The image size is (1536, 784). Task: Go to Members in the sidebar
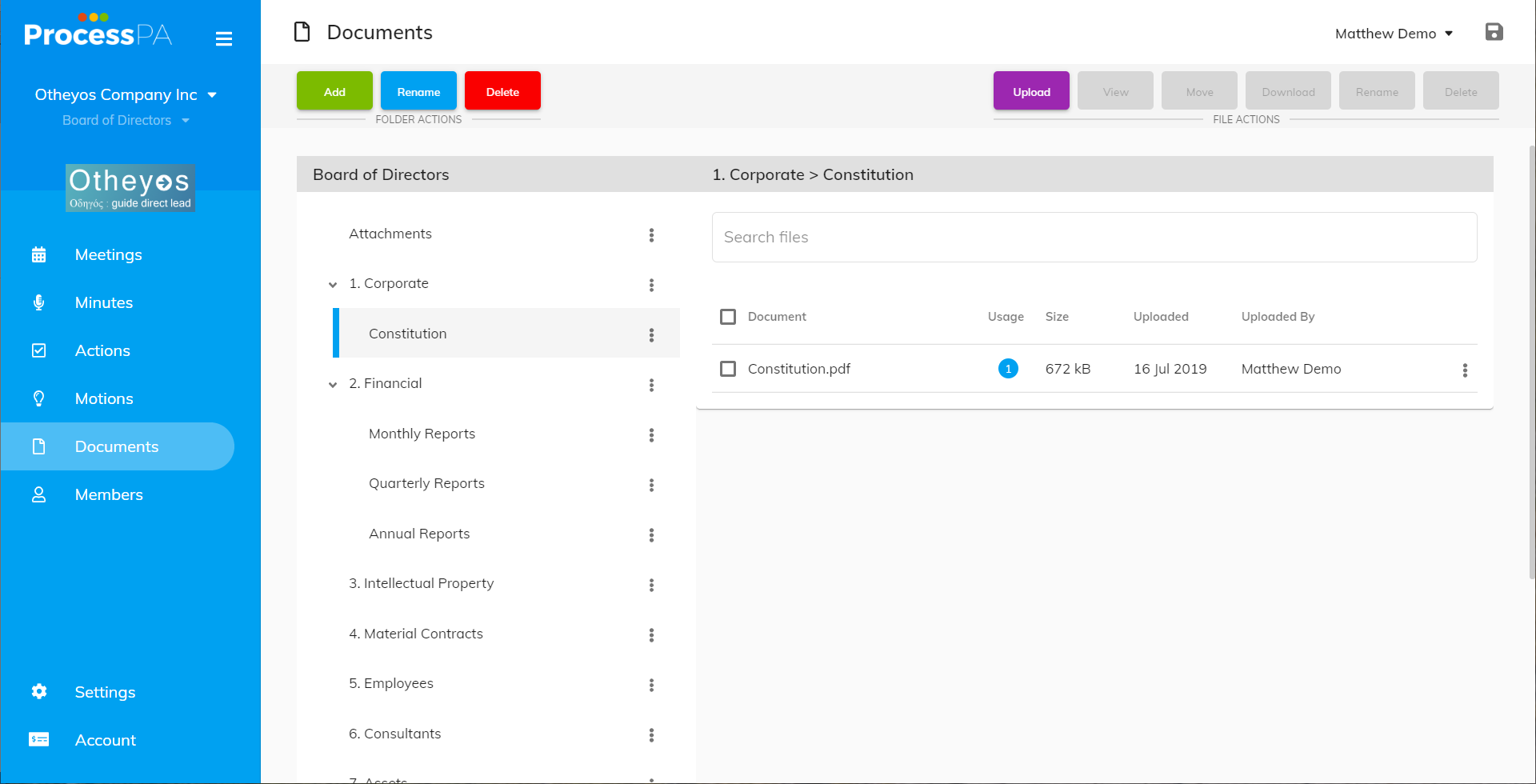point(109,494)
